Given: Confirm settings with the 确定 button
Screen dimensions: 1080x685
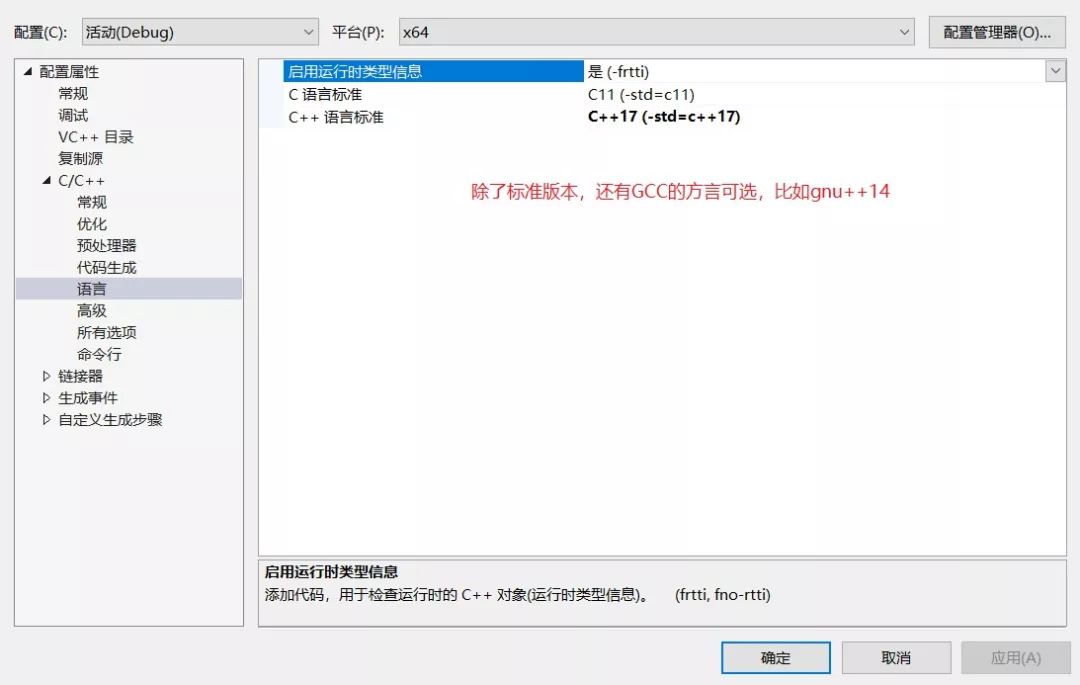Looking at the screenshot, I should (777, 657).
